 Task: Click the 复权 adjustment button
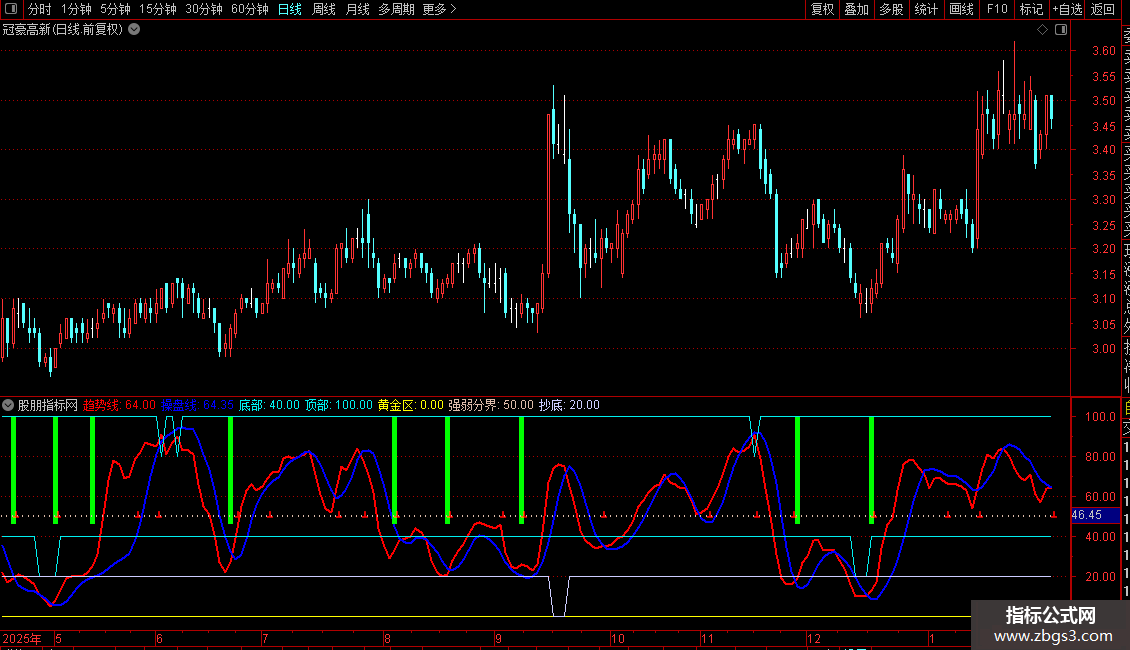[822, 9]
